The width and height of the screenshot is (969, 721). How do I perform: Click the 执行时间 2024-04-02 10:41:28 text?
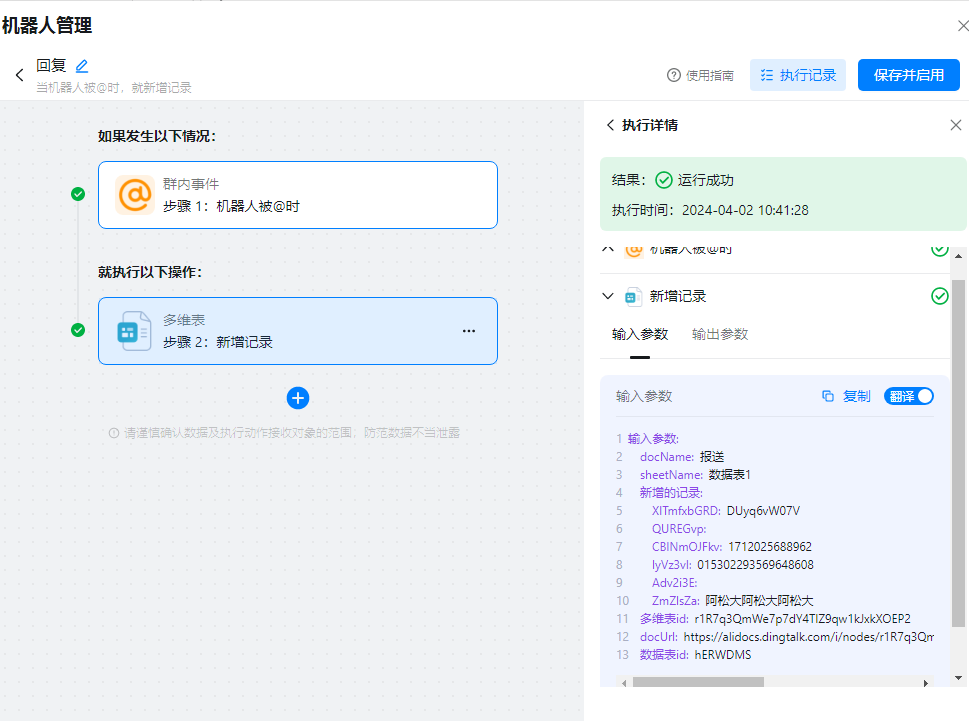(710, 210)
